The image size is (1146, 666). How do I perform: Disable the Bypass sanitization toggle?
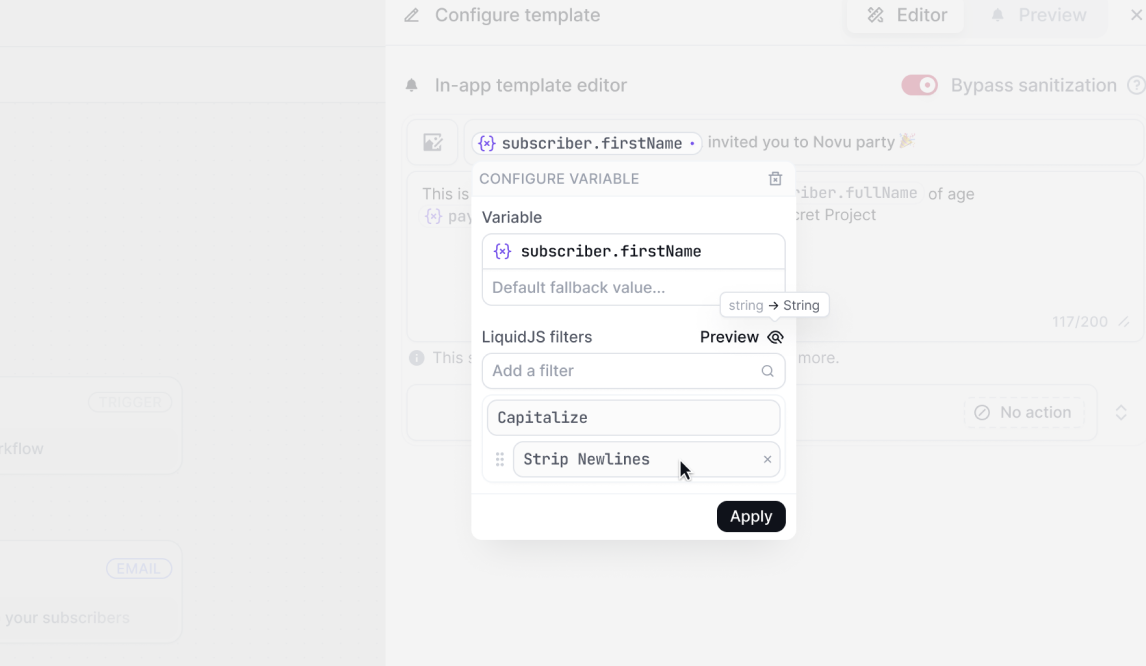pos(919,85)
